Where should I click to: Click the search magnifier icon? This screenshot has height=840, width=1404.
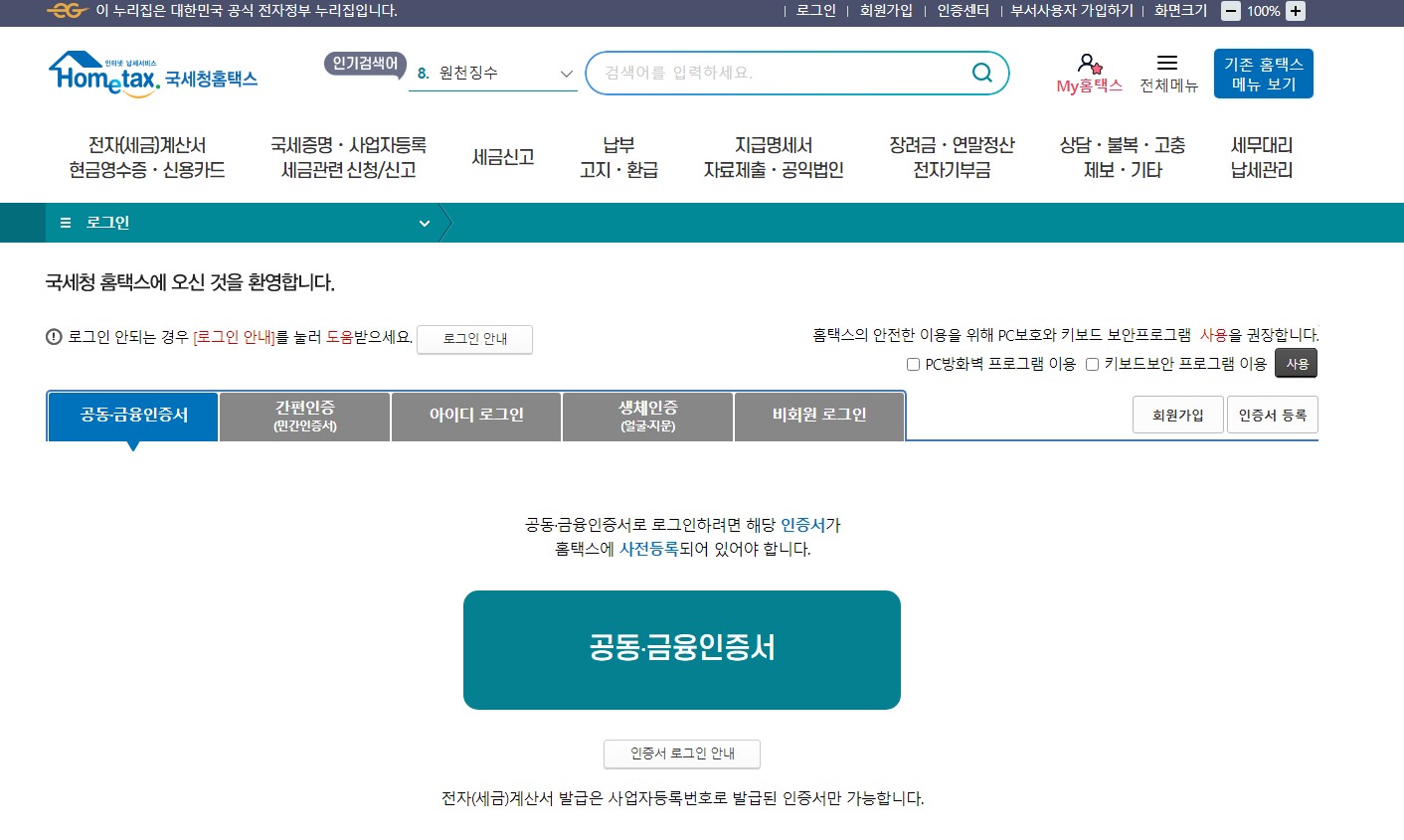click(981, 73)
